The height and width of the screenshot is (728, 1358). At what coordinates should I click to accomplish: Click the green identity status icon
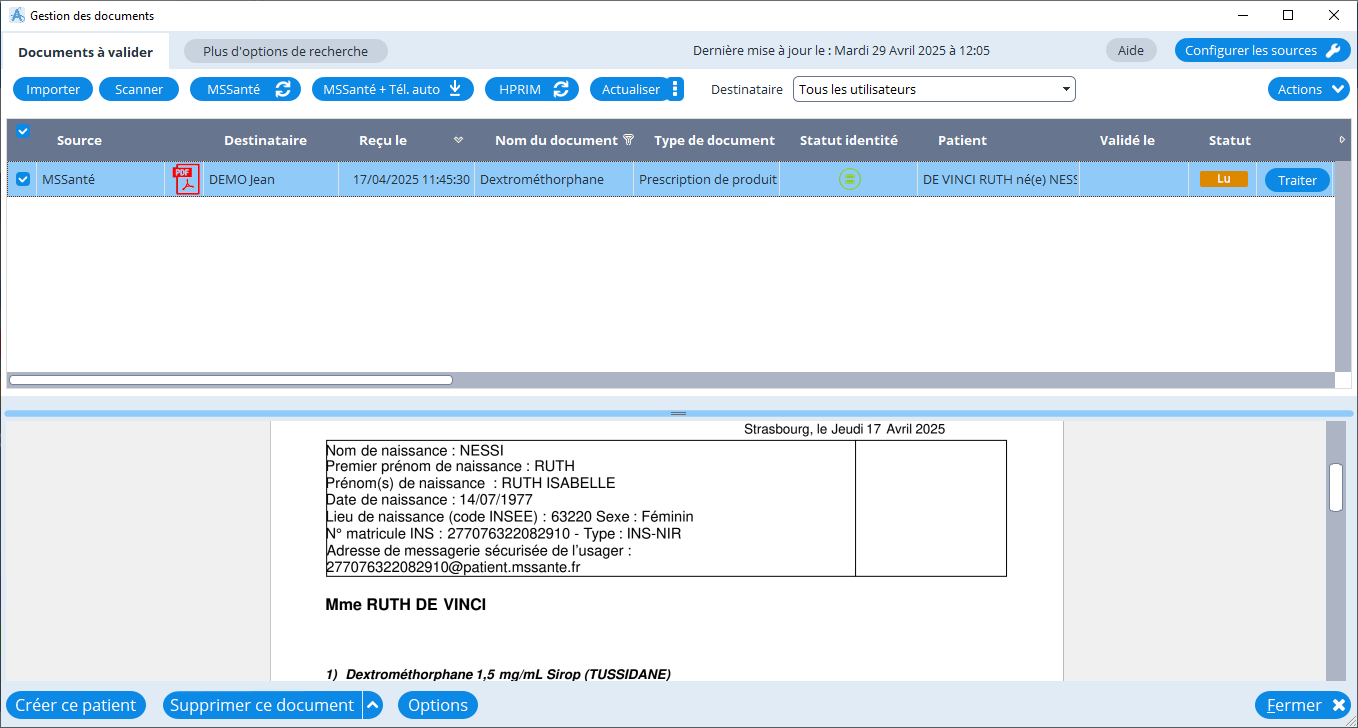(x=849, y=179)
